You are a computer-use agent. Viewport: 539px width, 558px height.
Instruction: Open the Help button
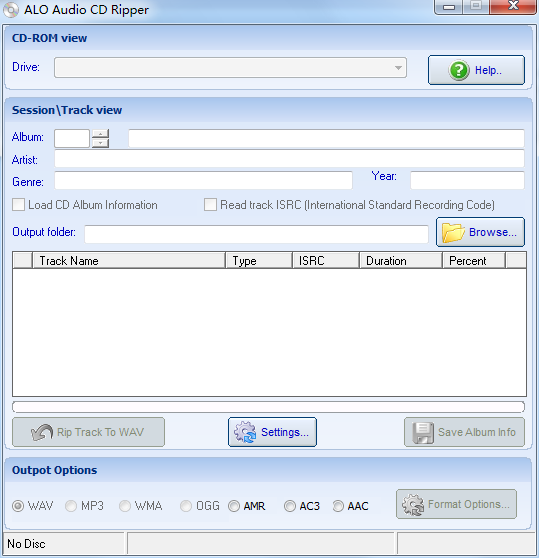tap(476, 70)
